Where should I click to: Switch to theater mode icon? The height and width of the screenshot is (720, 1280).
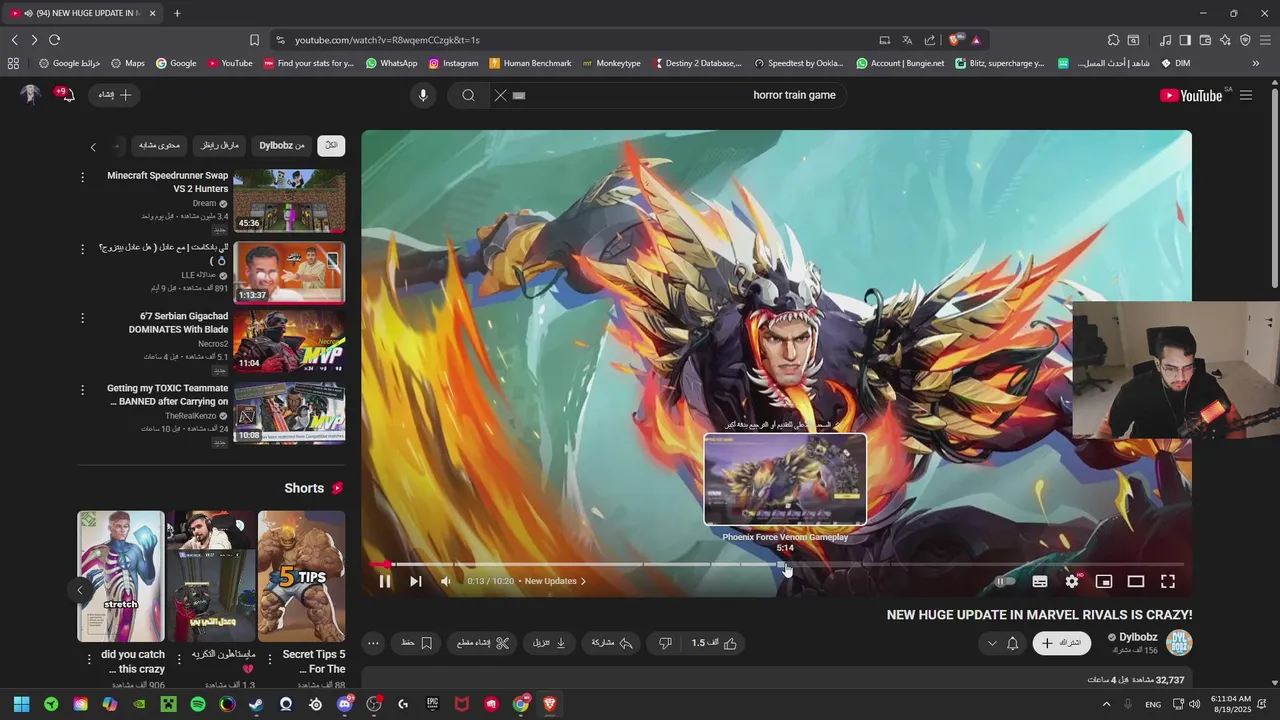[1136, 581]
